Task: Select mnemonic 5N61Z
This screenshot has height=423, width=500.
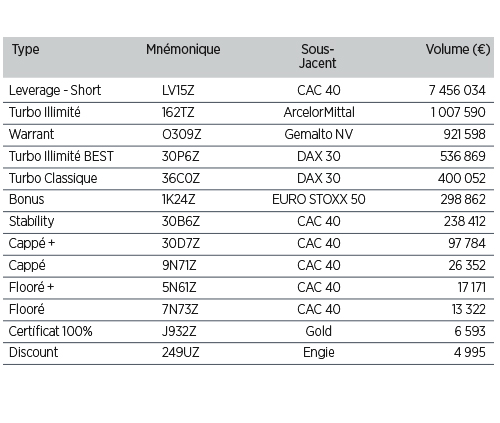Action: point(179,287)
